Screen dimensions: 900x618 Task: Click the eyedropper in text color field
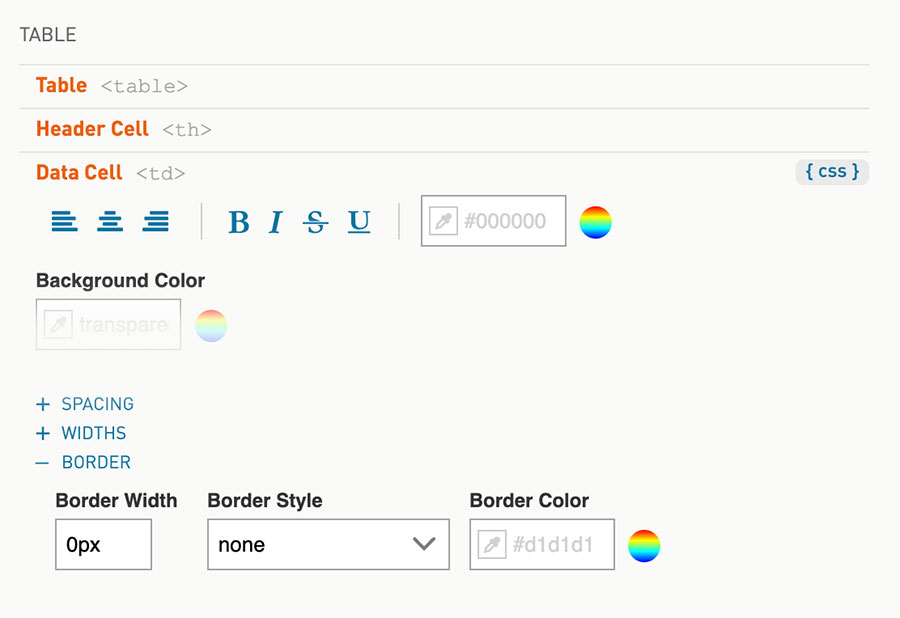coord(443,221)
